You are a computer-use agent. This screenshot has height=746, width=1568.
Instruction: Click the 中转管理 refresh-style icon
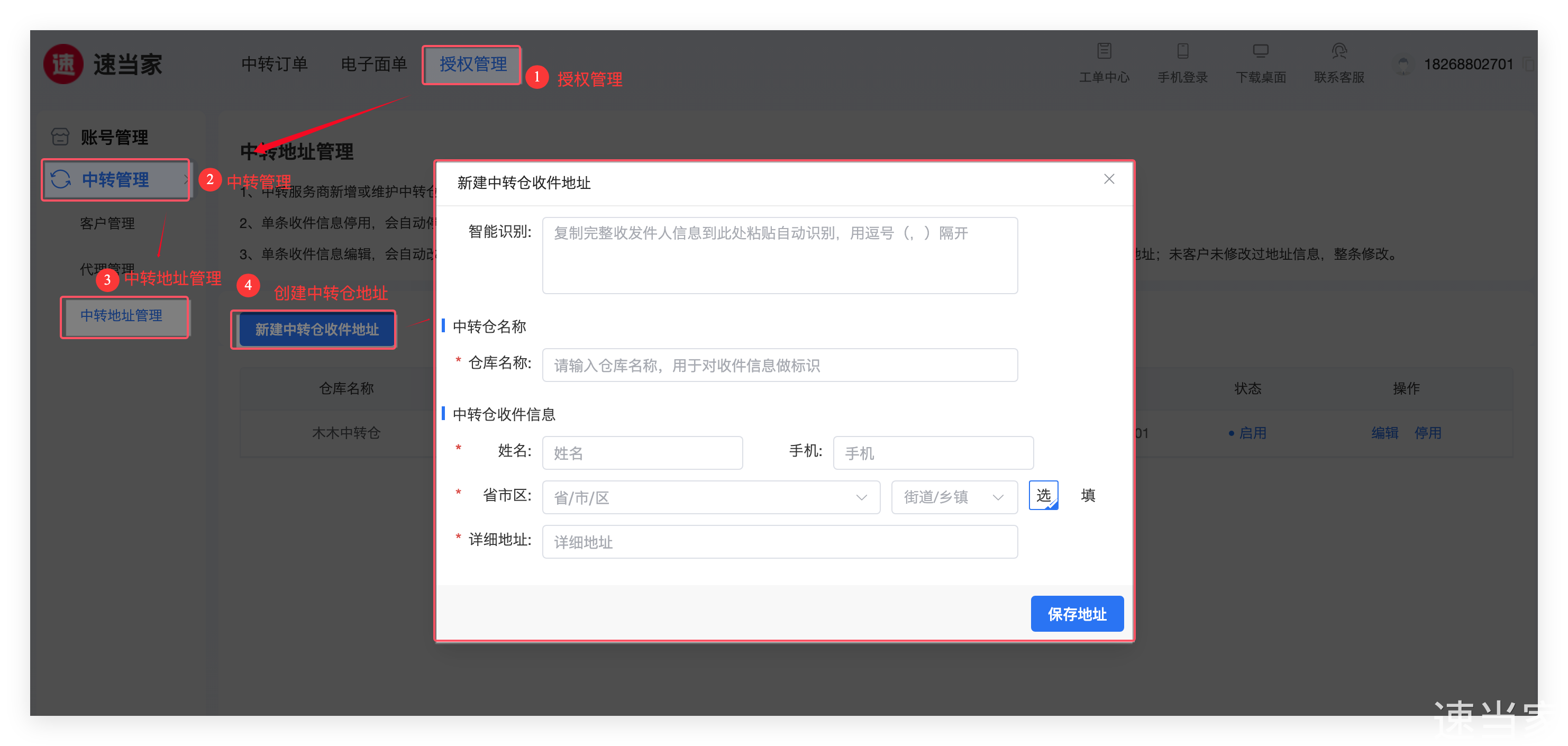click(x=61, y=179)
